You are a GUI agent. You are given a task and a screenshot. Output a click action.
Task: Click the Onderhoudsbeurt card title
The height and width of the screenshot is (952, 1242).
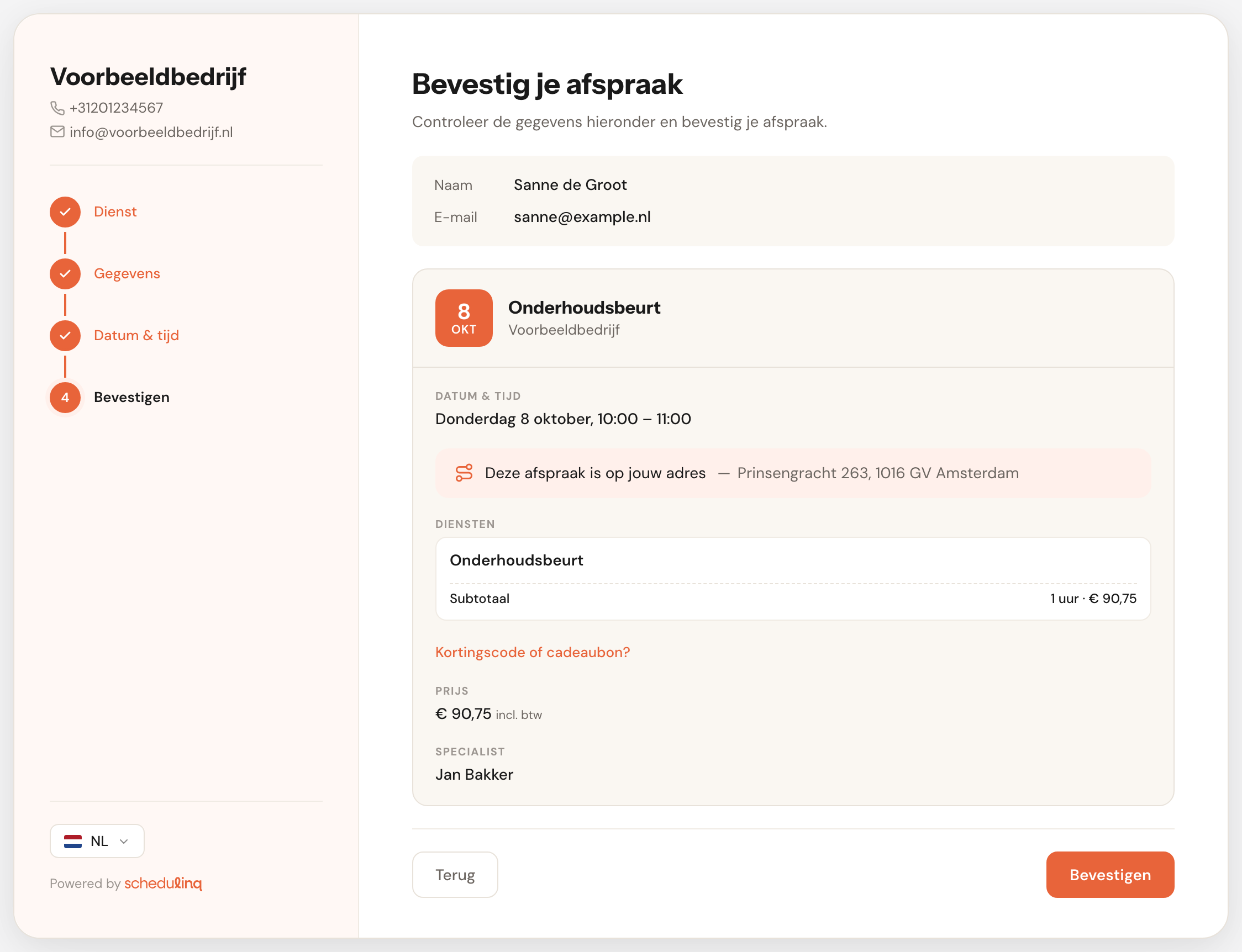point(585,308)
